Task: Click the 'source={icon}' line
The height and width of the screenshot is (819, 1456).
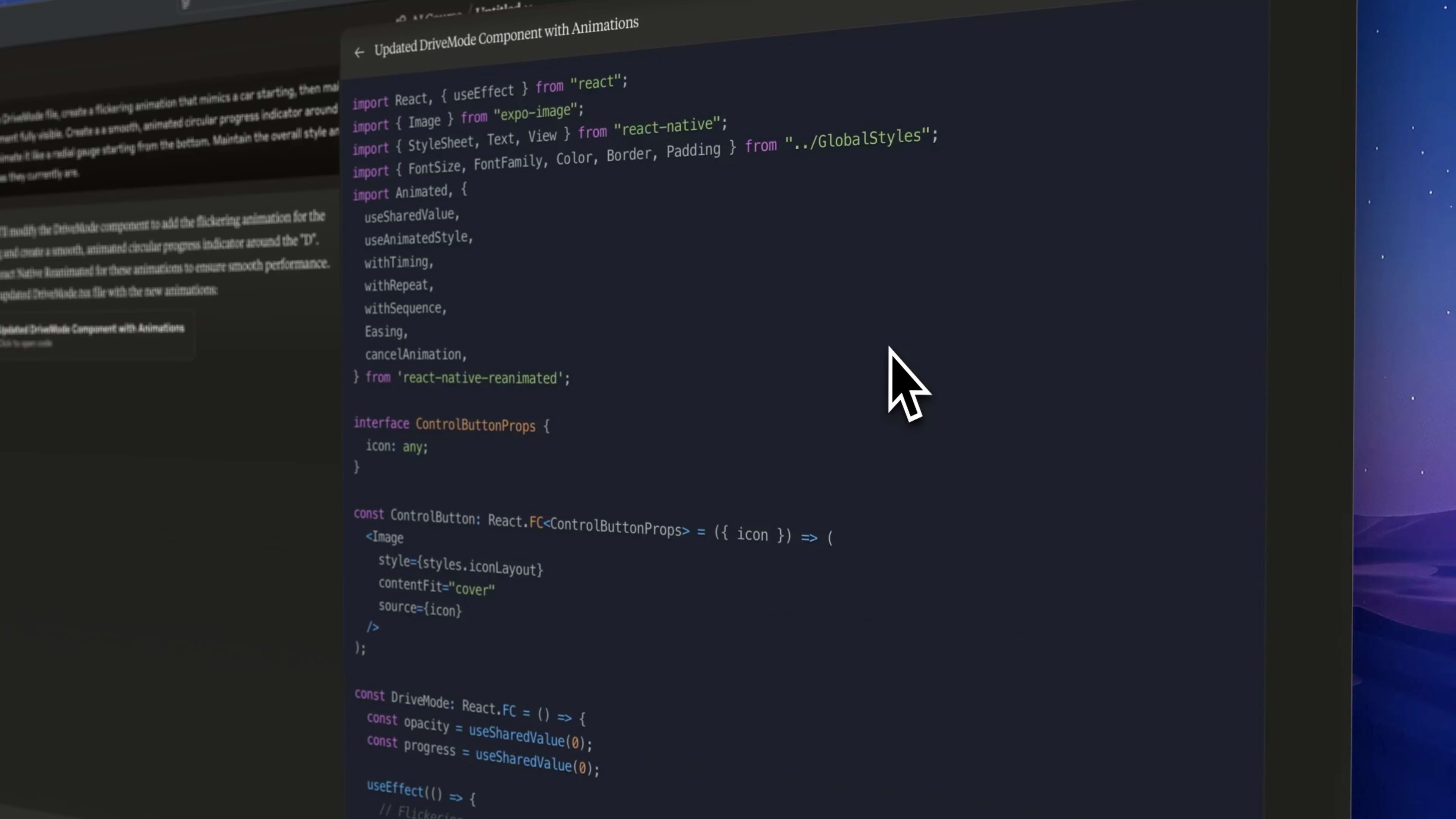Action: click(x=420, y=608)
